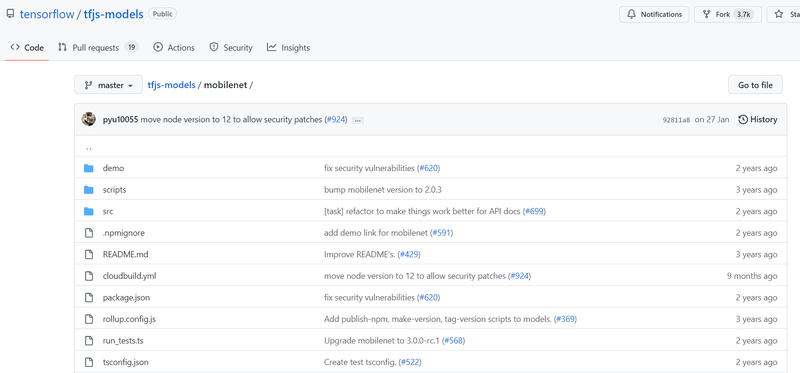Open the pyu10055 author link
Image resolution: width=800 pixels, height=373 pixels.
pyautogui.click(x=120, y=119)
